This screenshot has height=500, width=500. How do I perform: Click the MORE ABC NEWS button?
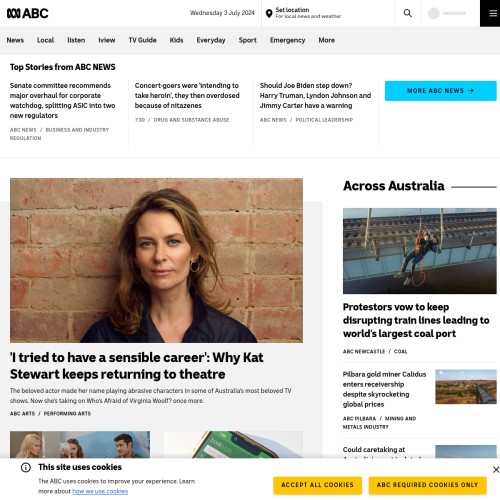[440, 91]
